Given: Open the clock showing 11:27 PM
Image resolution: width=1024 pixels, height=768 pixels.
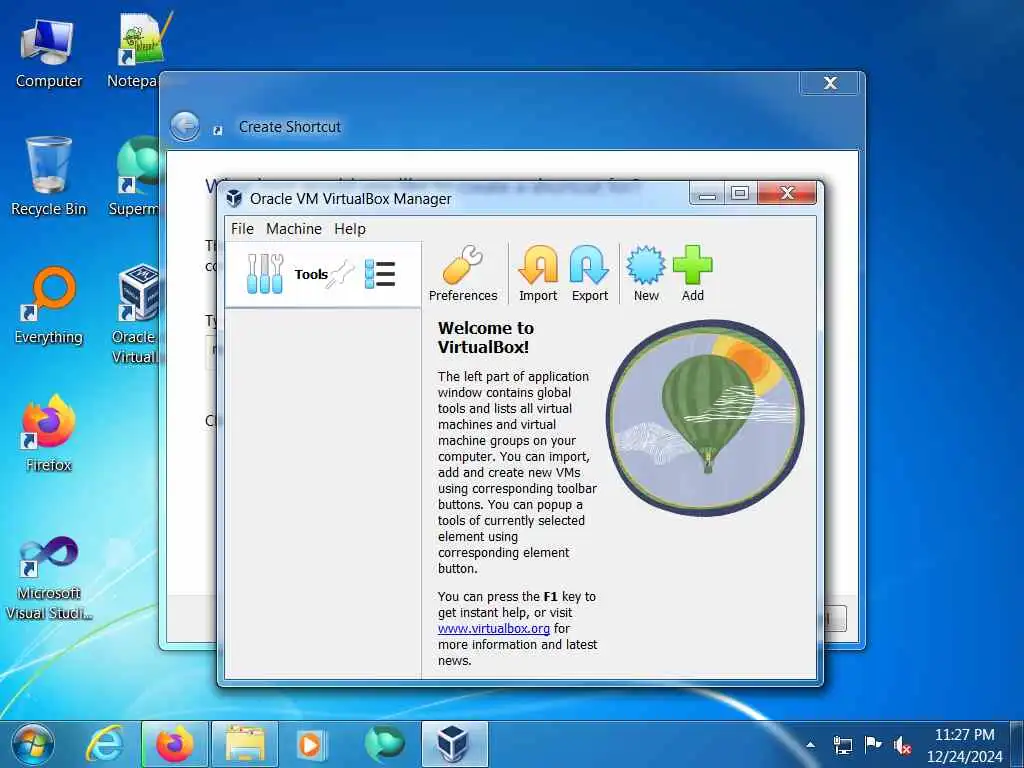Looking at the screenshot, I should point(964,745).
